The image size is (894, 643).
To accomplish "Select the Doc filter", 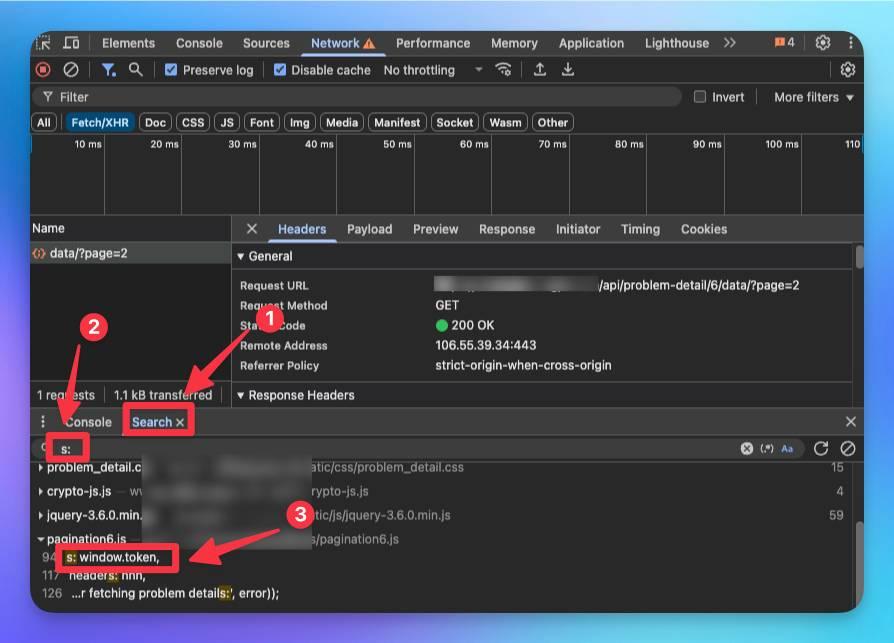I will point(155,123).
